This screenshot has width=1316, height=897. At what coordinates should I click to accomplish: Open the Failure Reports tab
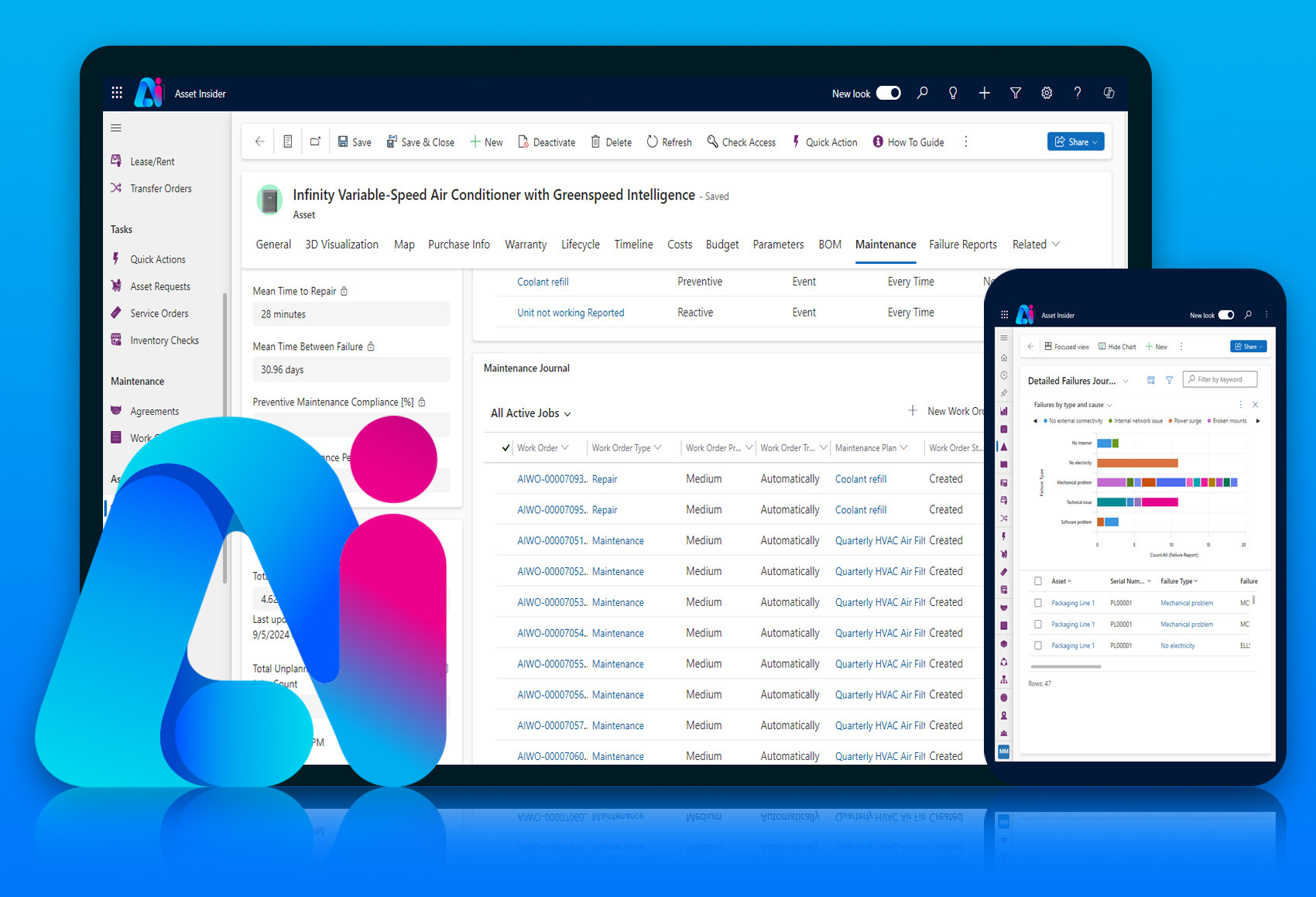pos(963,245)
